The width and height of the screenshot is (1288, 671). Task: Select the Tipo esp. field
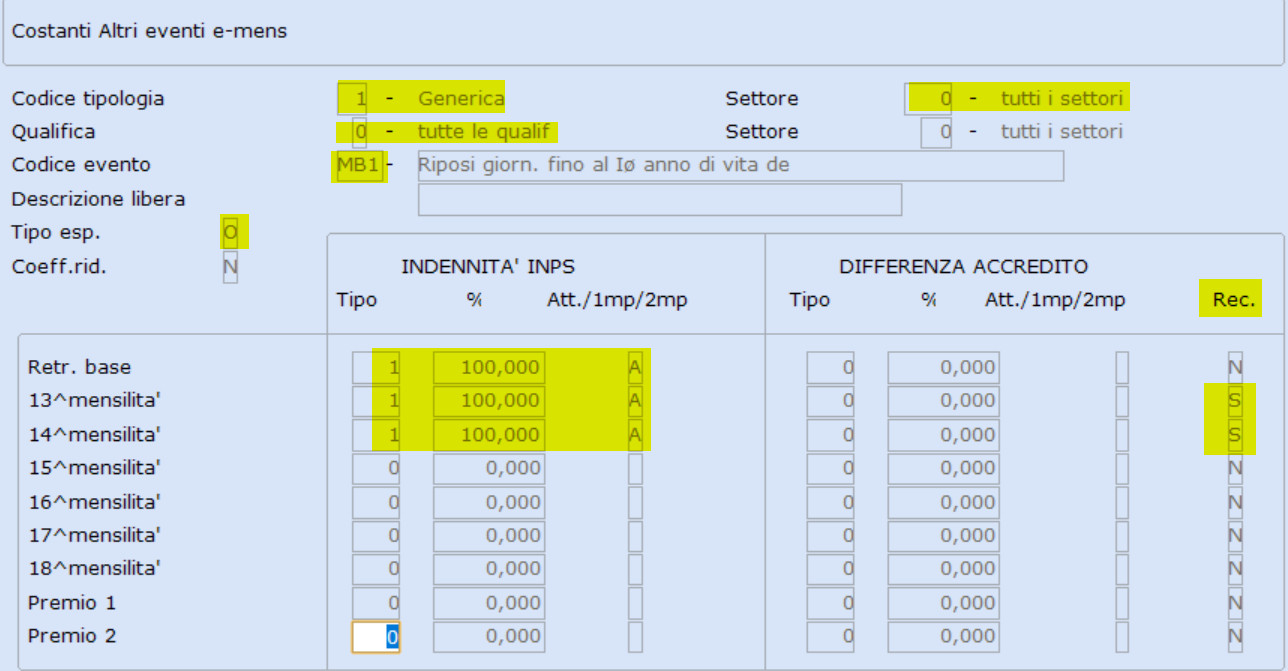230,232
